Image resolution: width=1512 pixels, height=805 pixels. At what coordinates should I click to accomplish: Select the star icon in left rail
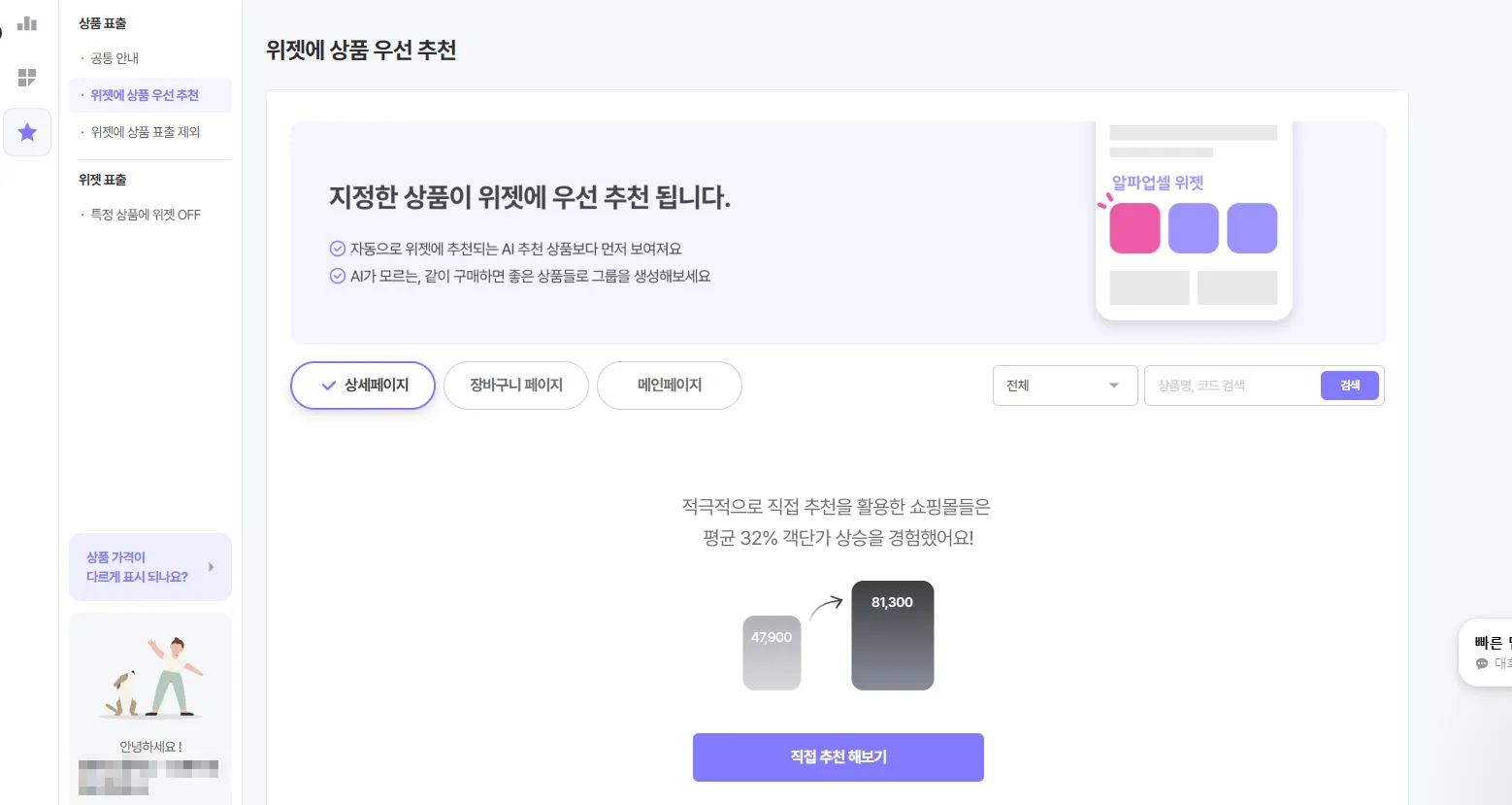(x=27, y=132)
